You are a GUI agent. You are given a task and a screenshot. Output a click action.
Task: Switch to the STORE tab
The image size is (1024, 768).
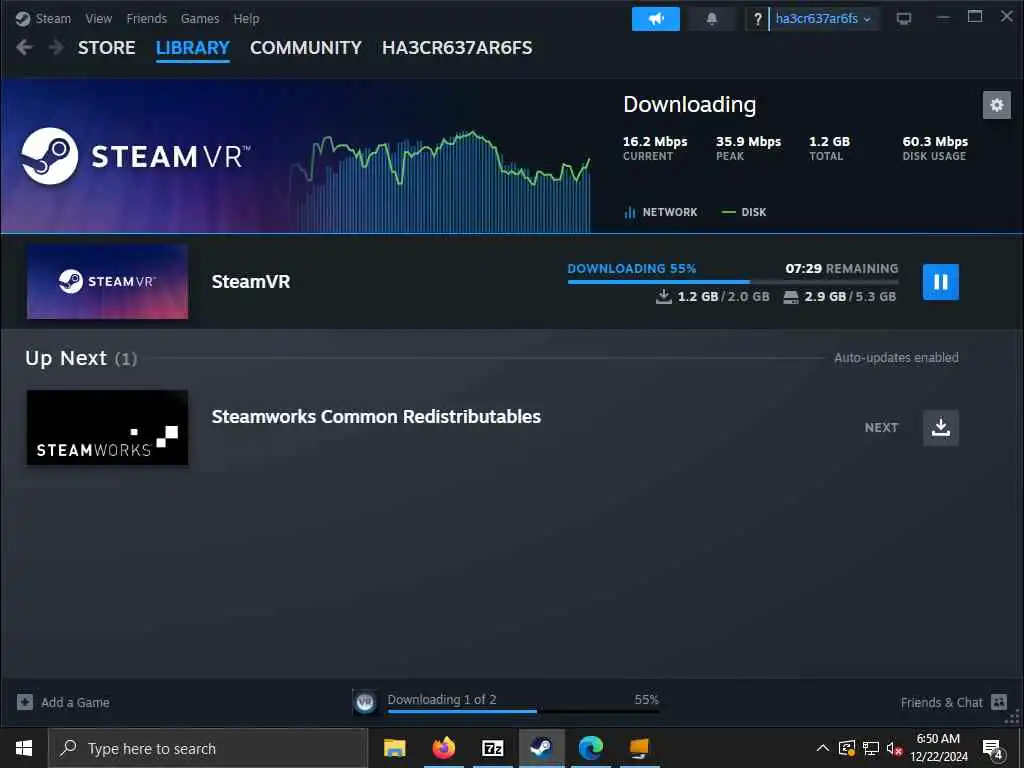pos(106,48)
